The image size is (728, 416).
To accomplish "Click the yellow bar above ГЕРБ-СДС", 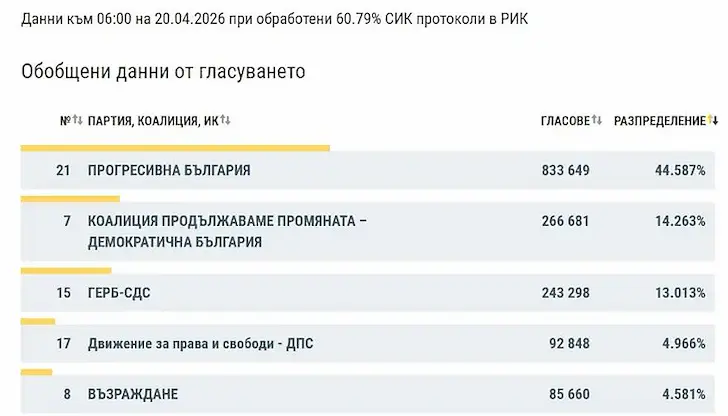I will (66, 270).
